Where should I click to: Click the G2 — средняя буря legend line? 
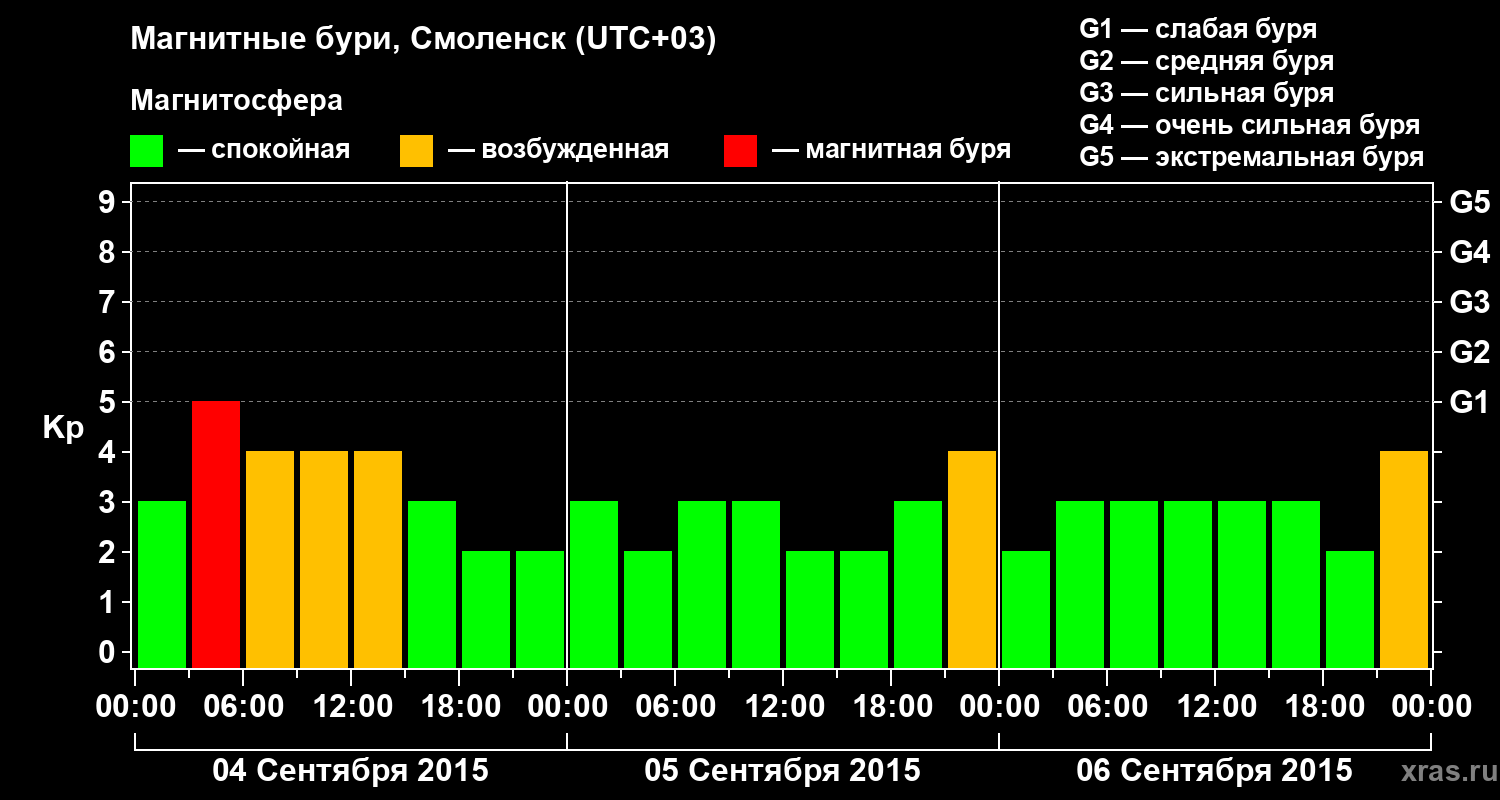tap(1206, 61)
